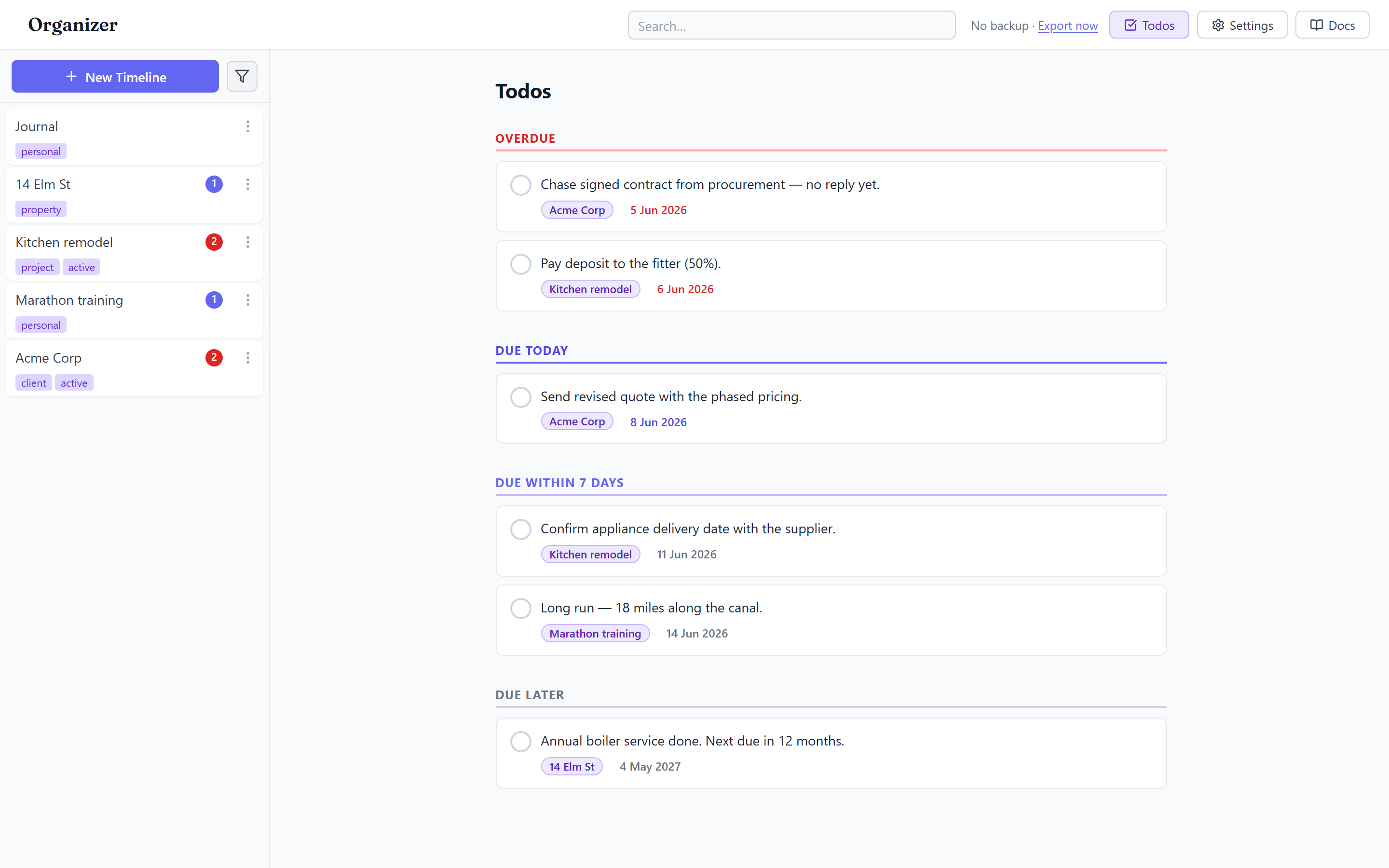Click the OVERDUE section heading
The height and width of the screenshot is (868, 1389).
[525, 139]
